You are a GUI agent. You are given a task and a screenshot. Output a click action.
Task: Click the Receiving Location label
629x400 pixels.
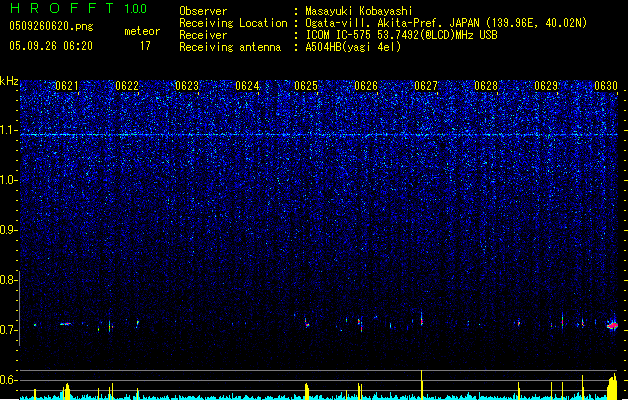click(233, 23)
